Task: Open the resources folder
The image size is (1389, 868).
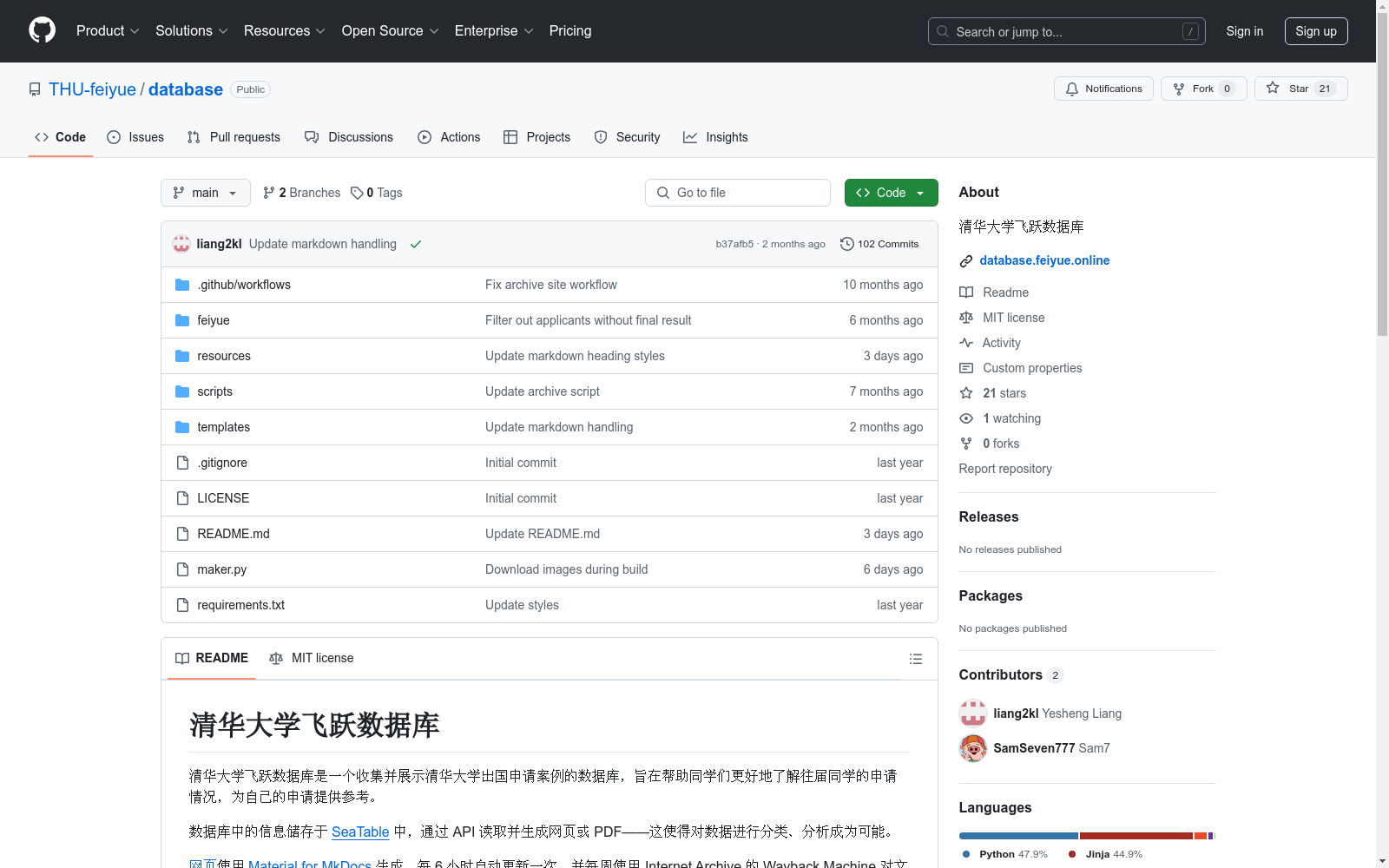Action: [x=224, y=356]
